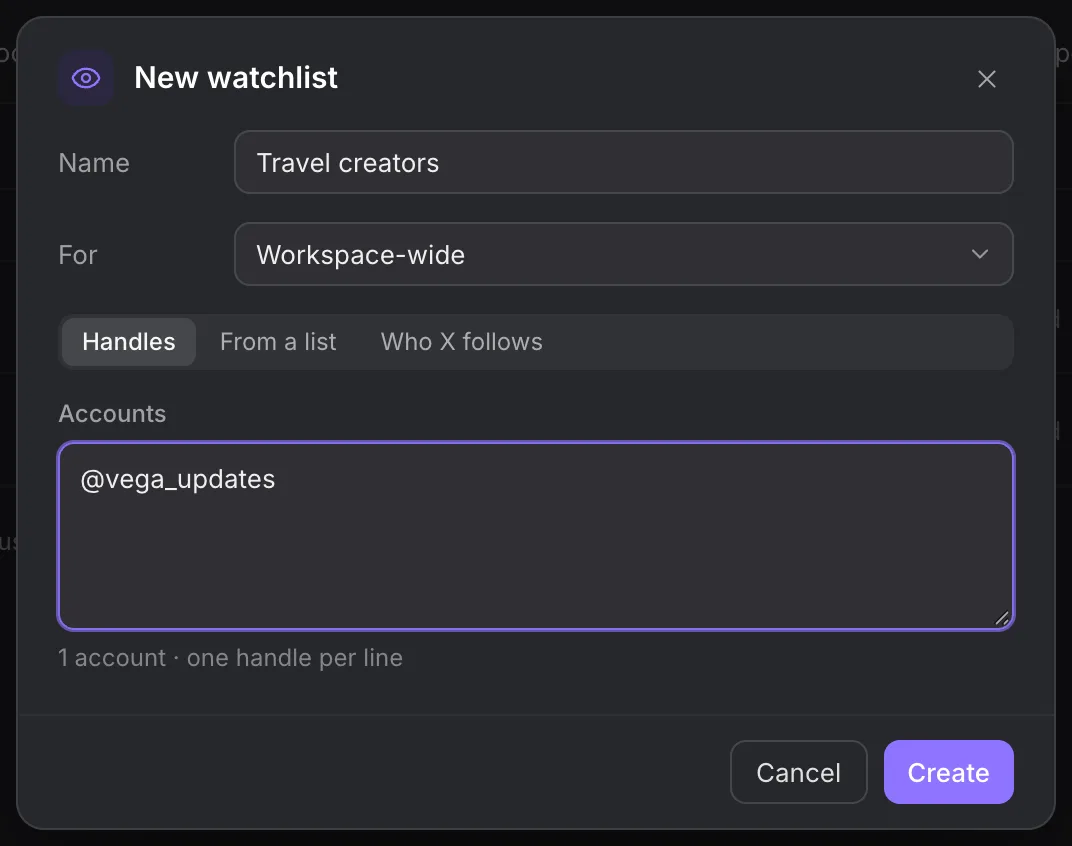Close the New watchlist dialog
Viewport: 1072px width, 846px height.
(987, 79)
